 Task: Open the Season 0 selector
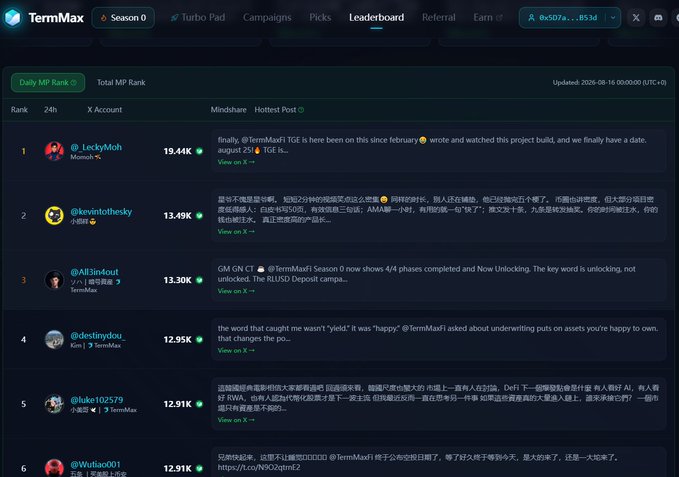click(x=123, y=18)
